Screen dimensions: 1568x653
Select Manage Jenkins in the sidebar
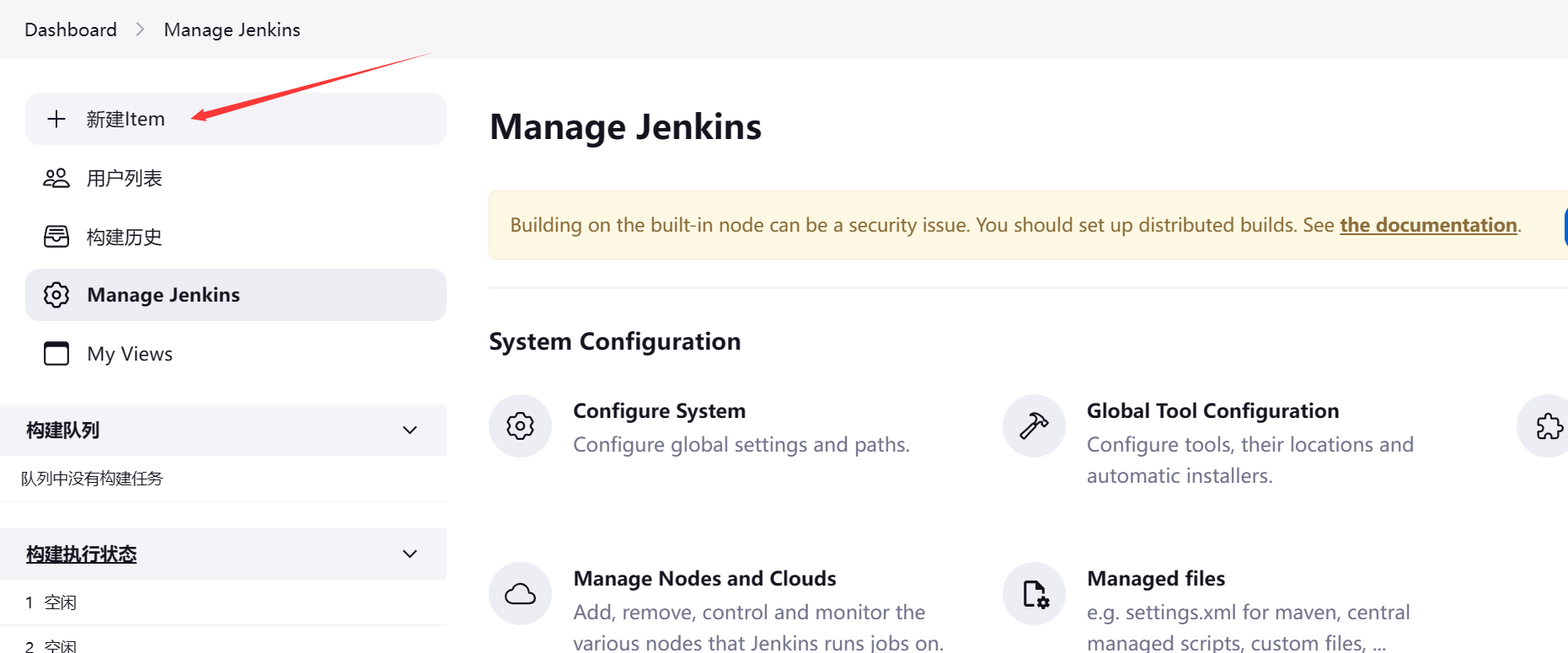click(x=236, y=295)
